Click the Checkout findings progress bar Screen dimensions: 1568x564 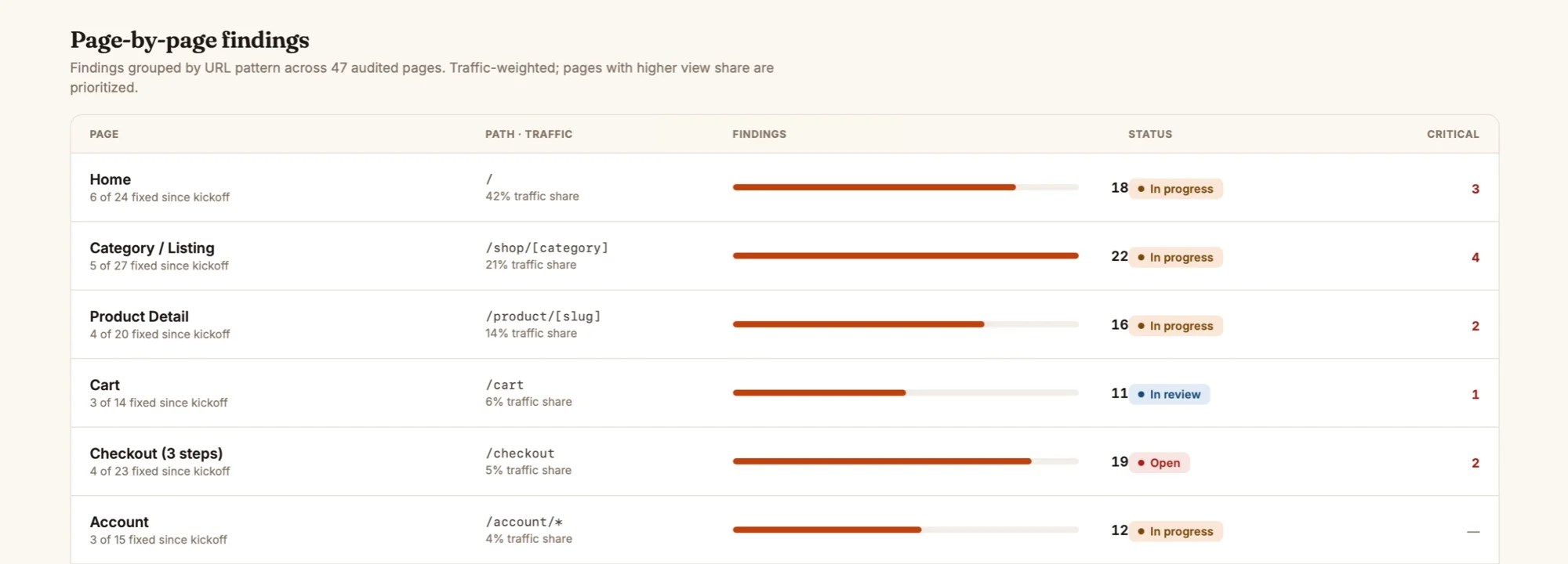click(906, 461)
